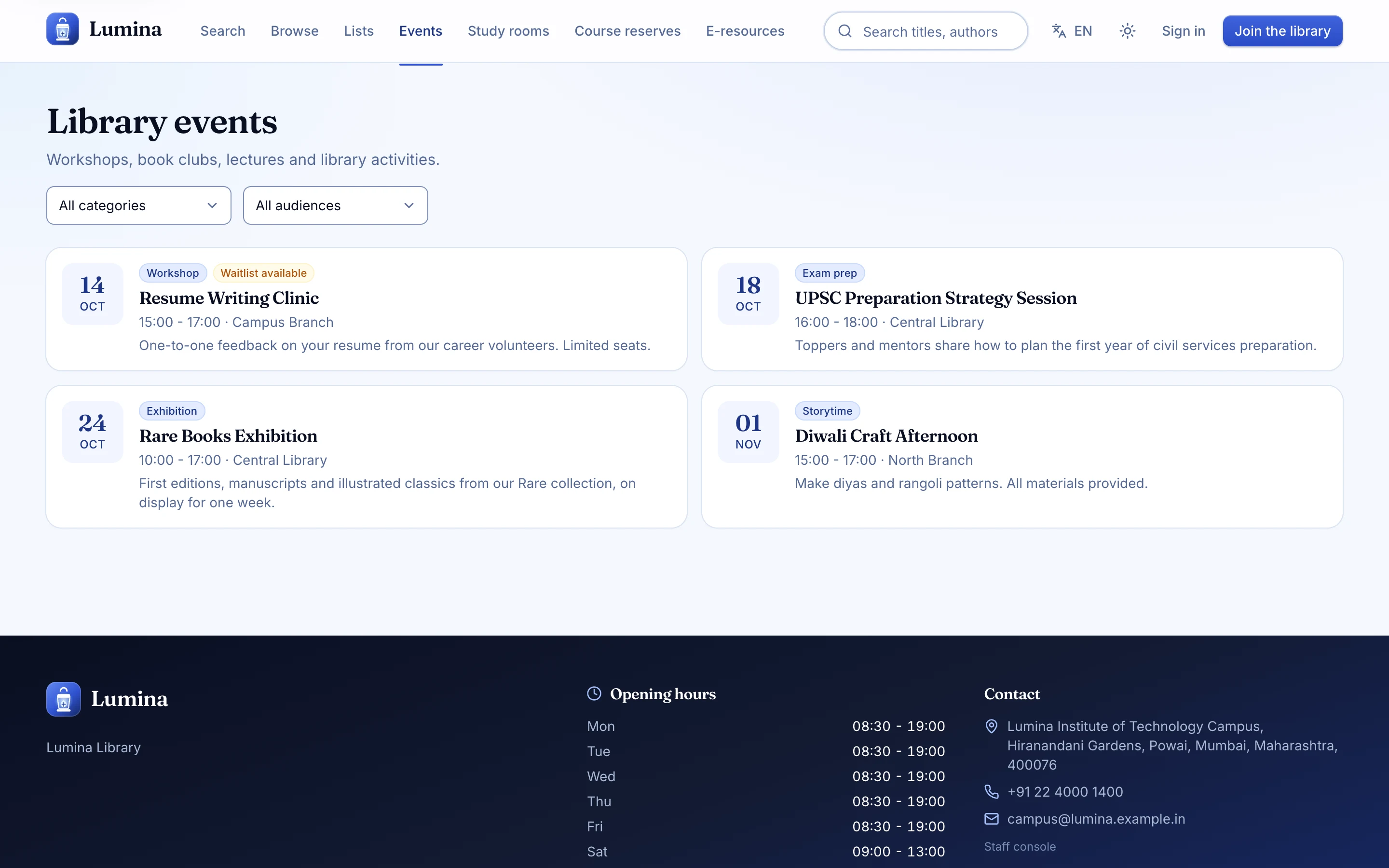Image resolution: width=1389 pixels, height=868 pixels.
Task: Click the 01 NOV date tile
Action: click(x=749, y=432)
